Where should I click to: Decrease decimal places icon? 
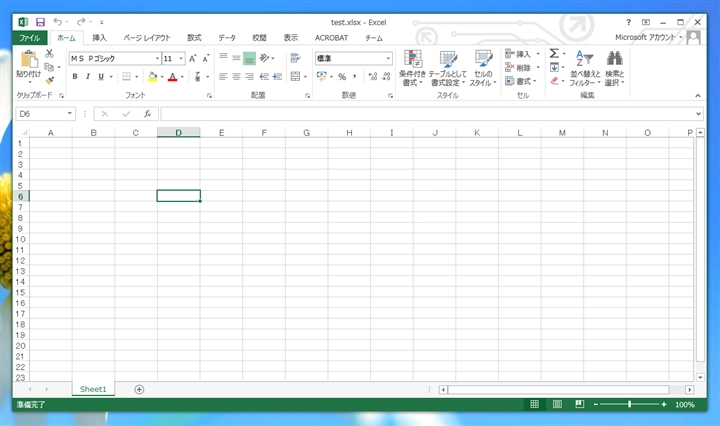click(x=386, y=77)
